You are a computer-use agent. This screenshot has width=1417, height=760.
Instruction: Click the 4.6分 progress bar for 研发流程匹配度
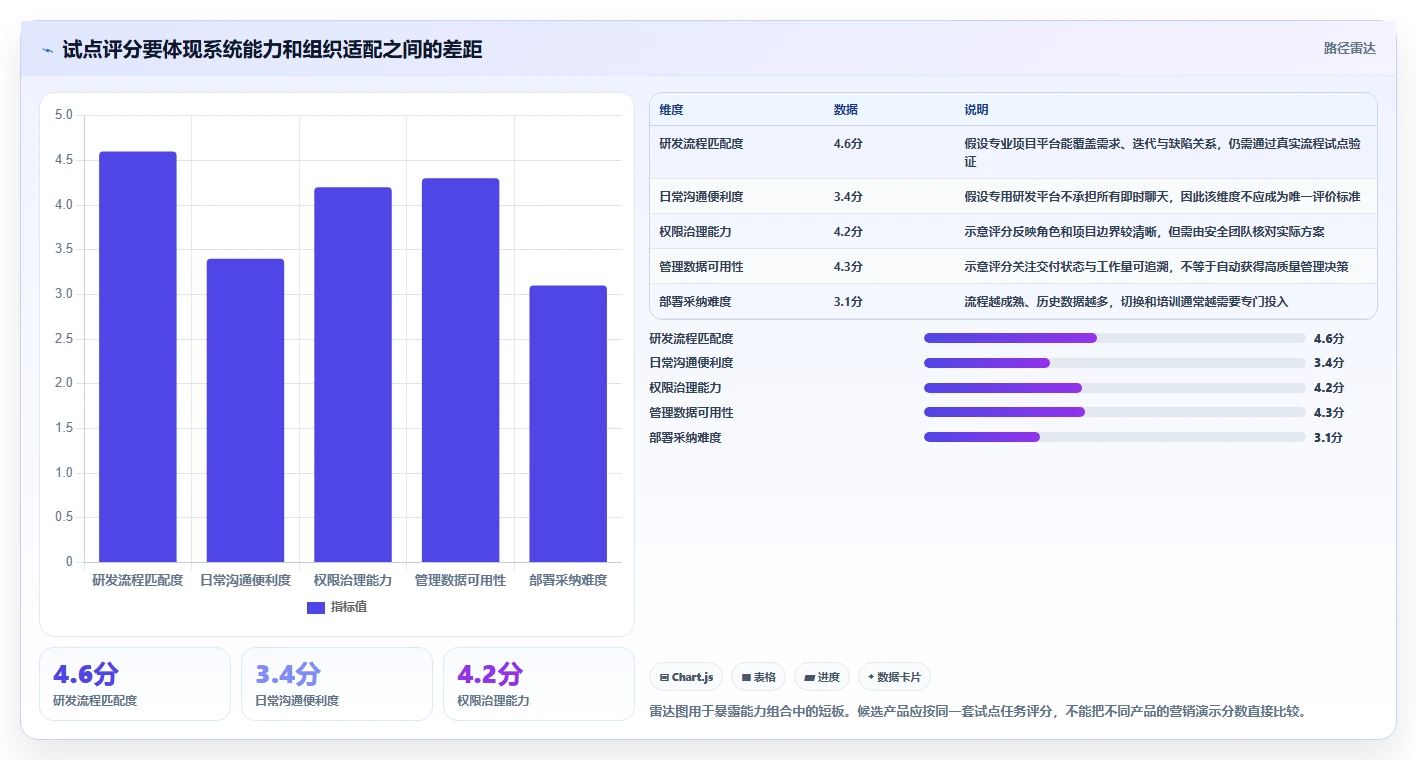pyautogui.click(x=1115, y=338)
